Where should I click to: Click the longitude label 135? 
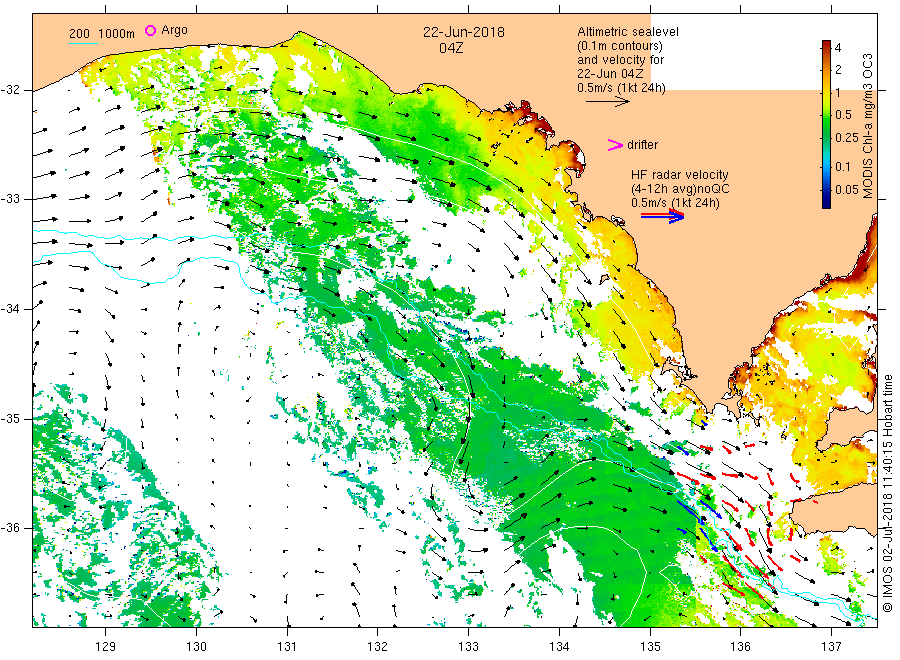(650, 646)
